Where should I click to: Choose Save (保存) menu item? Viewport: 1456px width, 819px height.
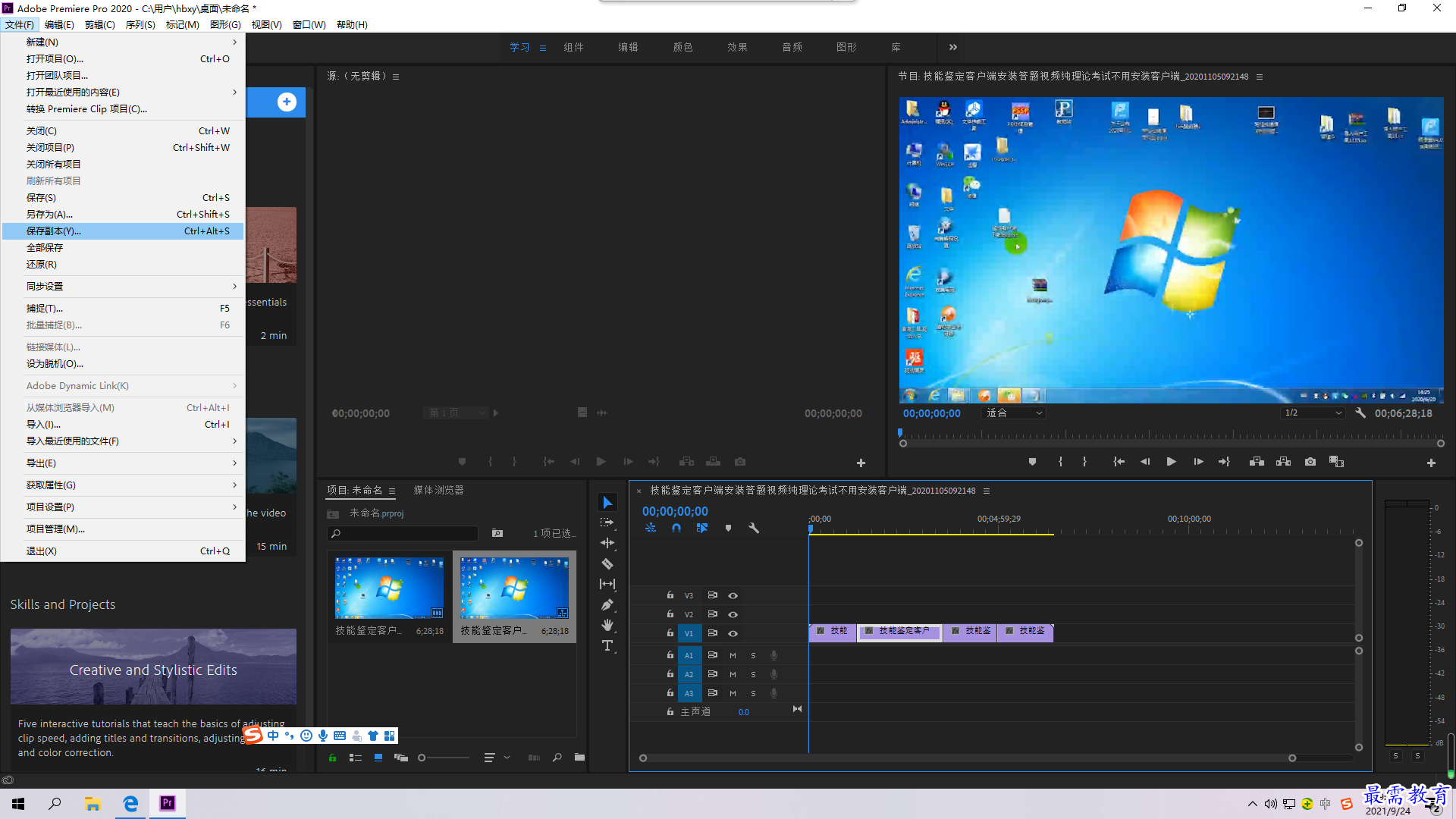point(123,198)
